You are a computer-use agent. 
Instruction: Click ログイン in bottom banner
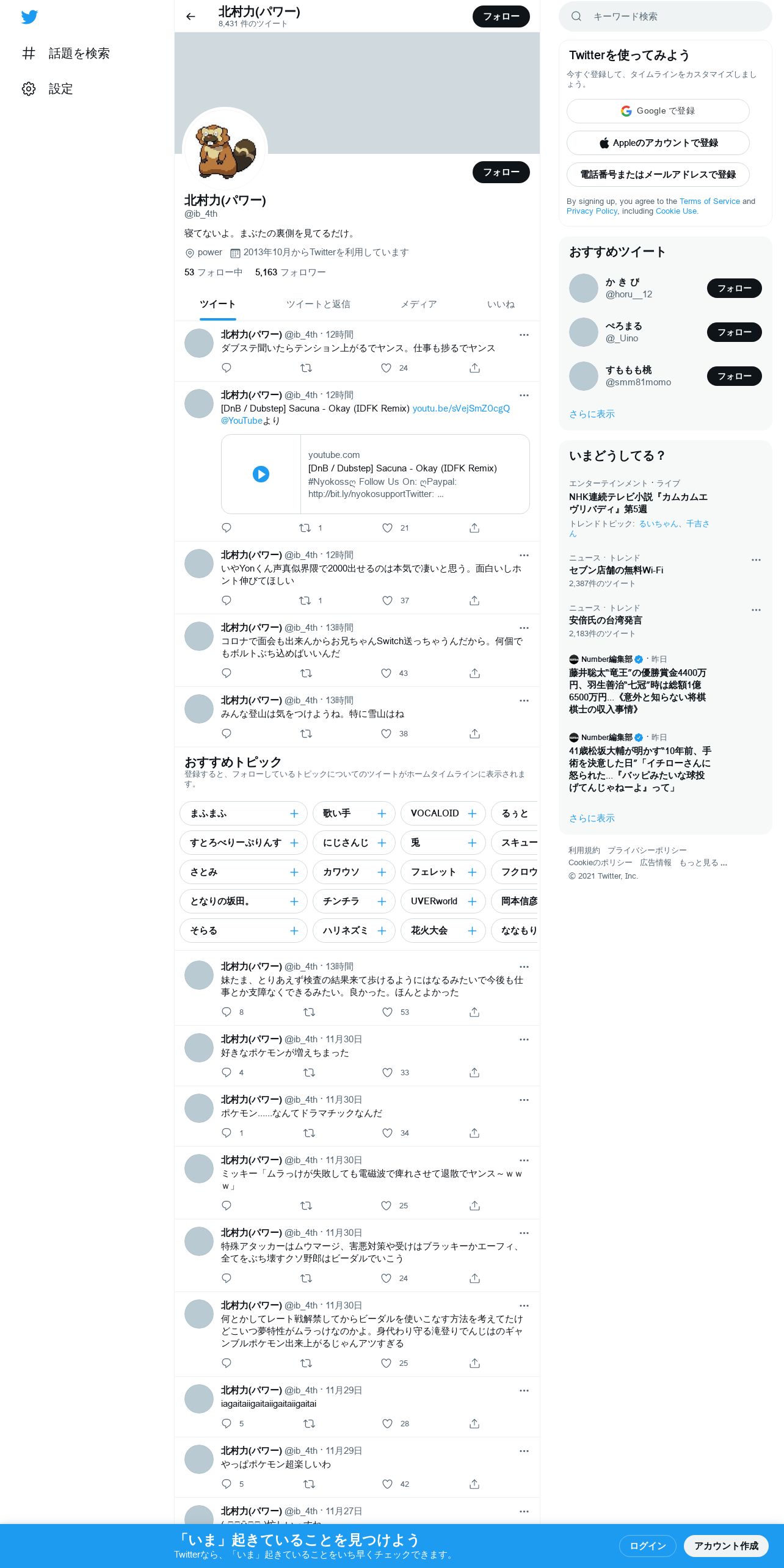(x=647, y=1545)
